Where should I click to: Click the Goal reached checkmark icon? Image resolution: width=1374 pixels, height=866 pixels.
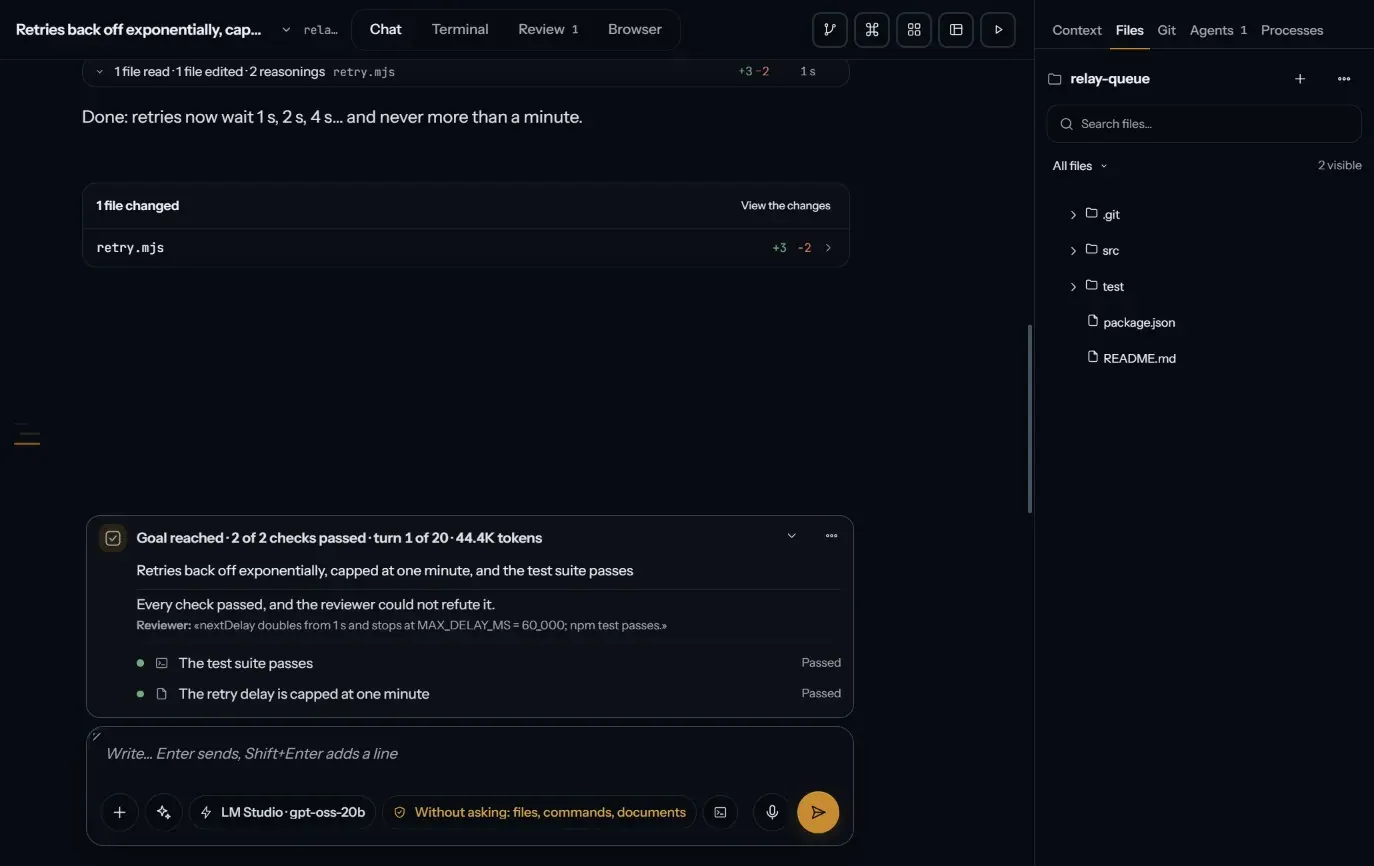click(x=113, y=538)
